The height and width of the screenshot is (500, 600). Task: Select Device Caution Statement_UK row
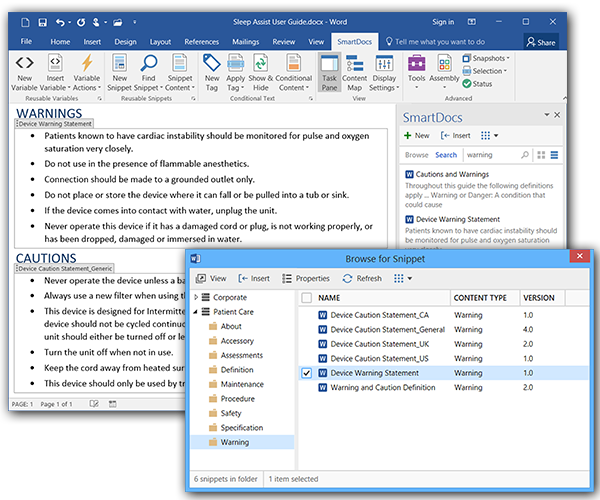click(444, 344)
